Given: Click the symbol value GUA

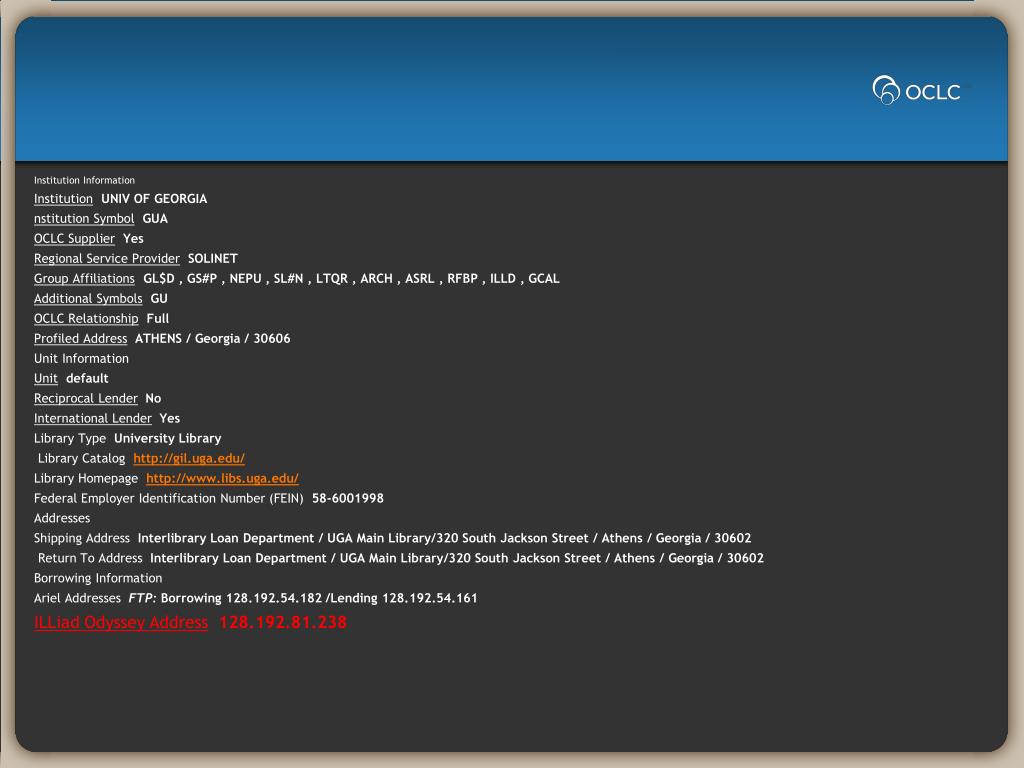Looking at the screenshot, I should [x=155, y=219].
